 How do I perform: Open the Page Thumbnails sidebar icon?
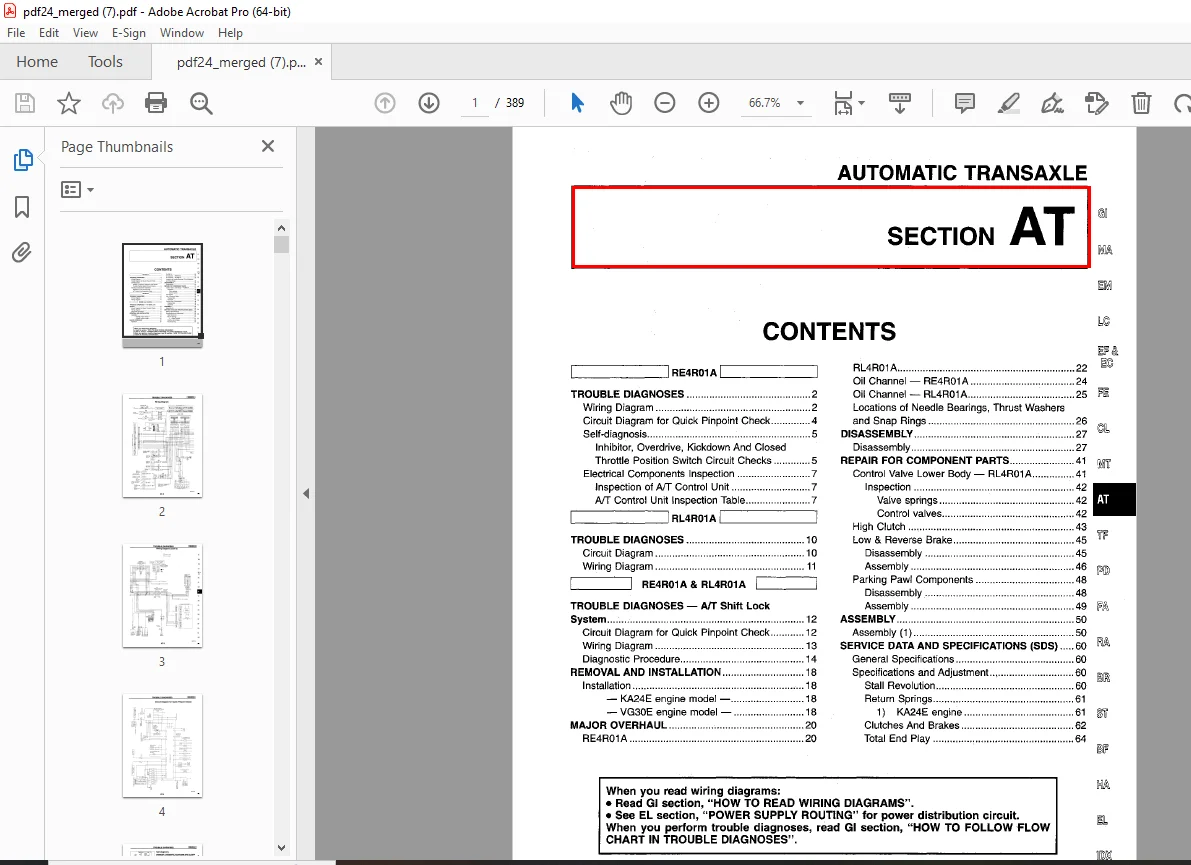click(23, 159)
